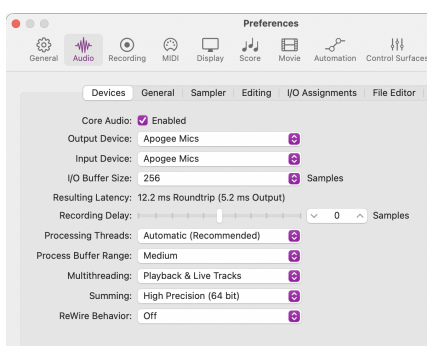Switch to the General sub-tab under Audio
Viewport: 442px width, 363px height.
click(158, 93)
